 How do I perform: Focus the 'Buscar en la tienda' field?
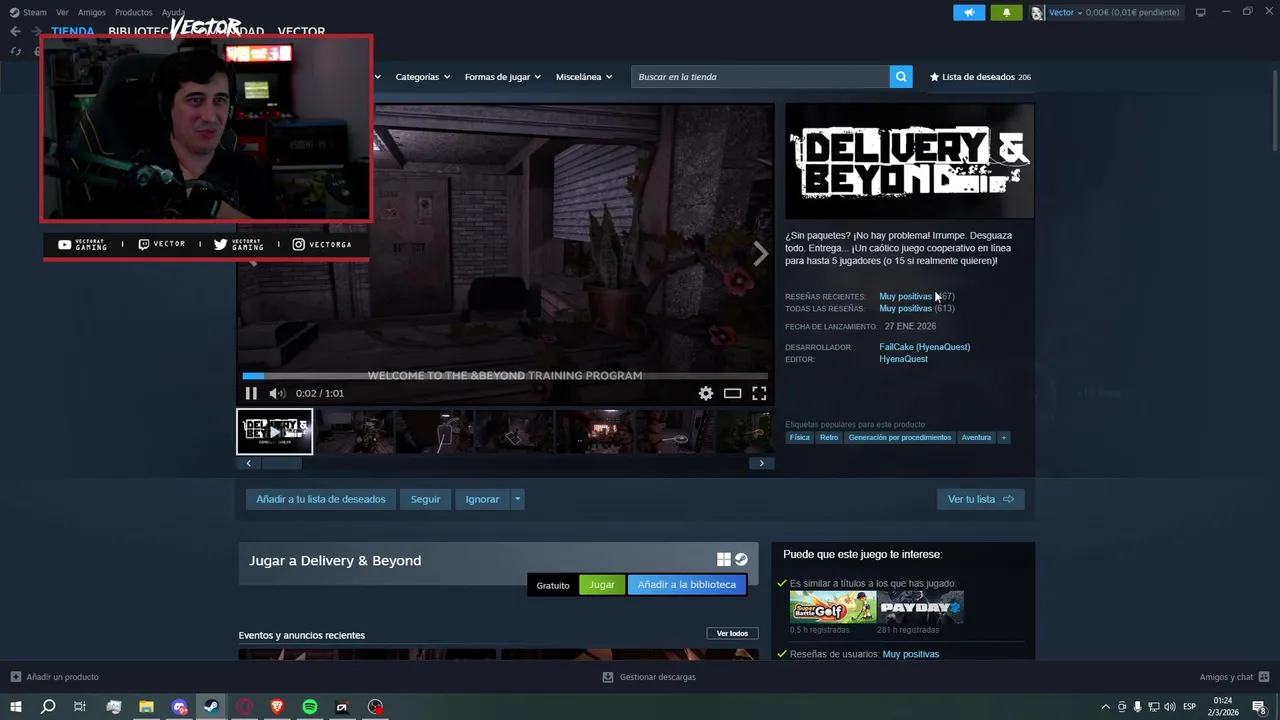[x=760, y=77]
